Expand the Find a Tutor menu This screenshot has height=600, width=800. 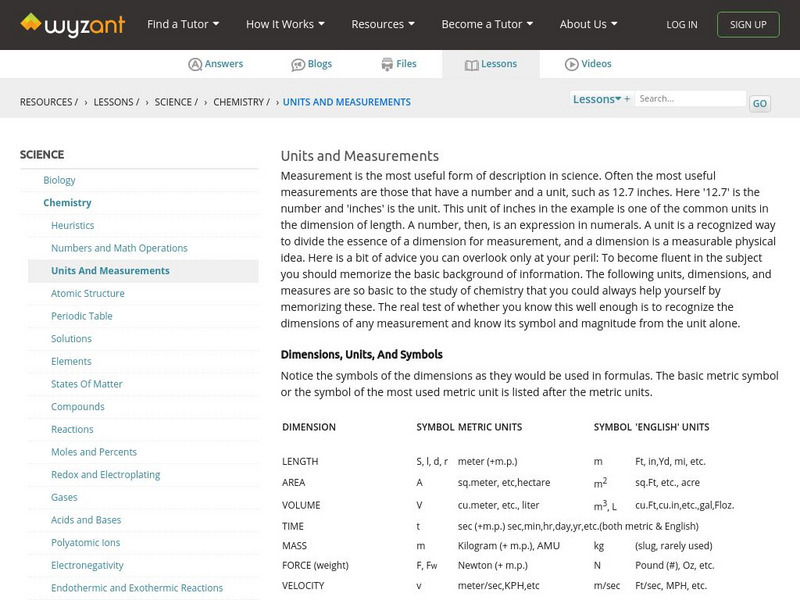(x=182, y=24)
